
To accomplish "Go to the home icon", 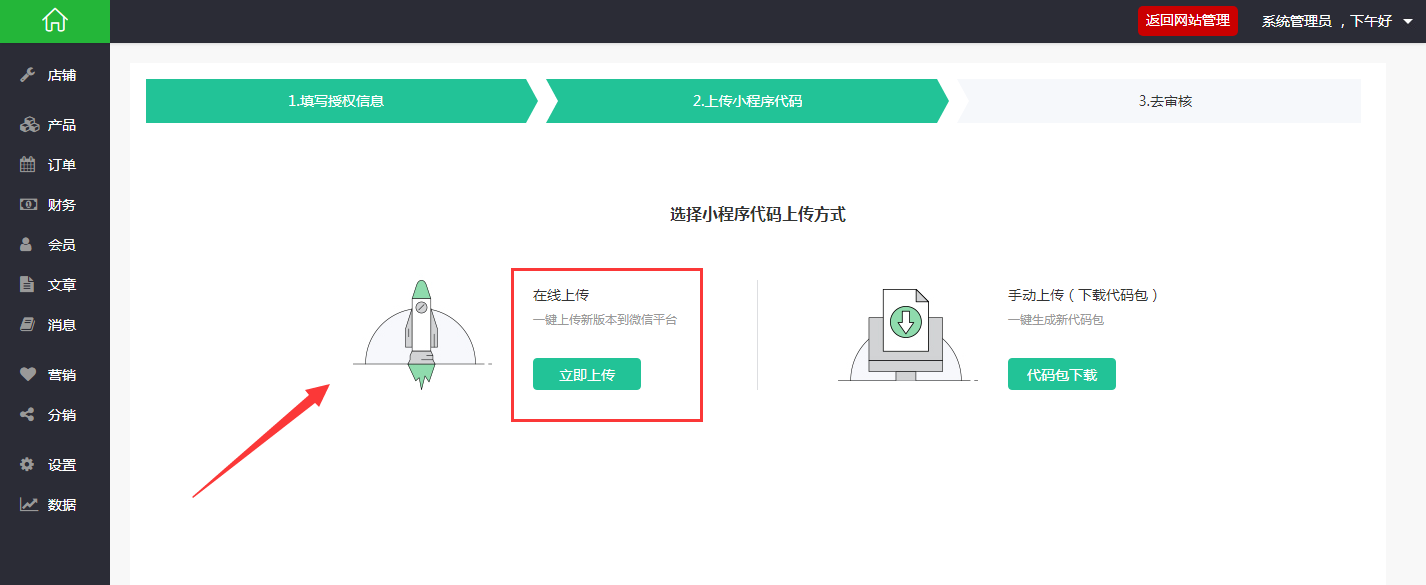I will [x=54, y=20].
